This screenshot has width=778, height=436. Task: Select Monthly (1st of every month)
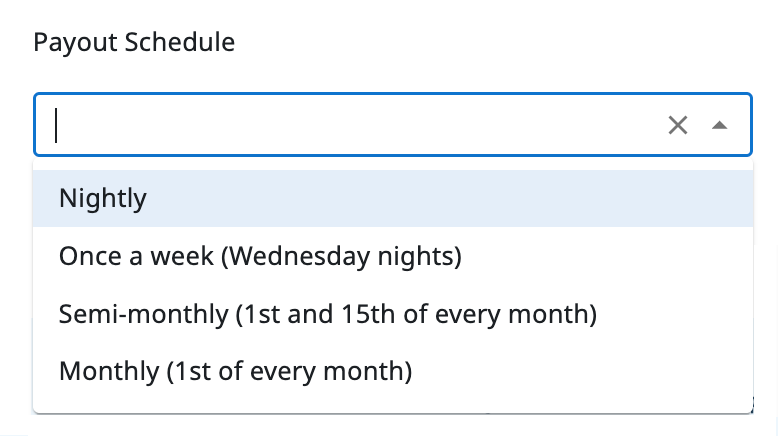tap(236, 371)
